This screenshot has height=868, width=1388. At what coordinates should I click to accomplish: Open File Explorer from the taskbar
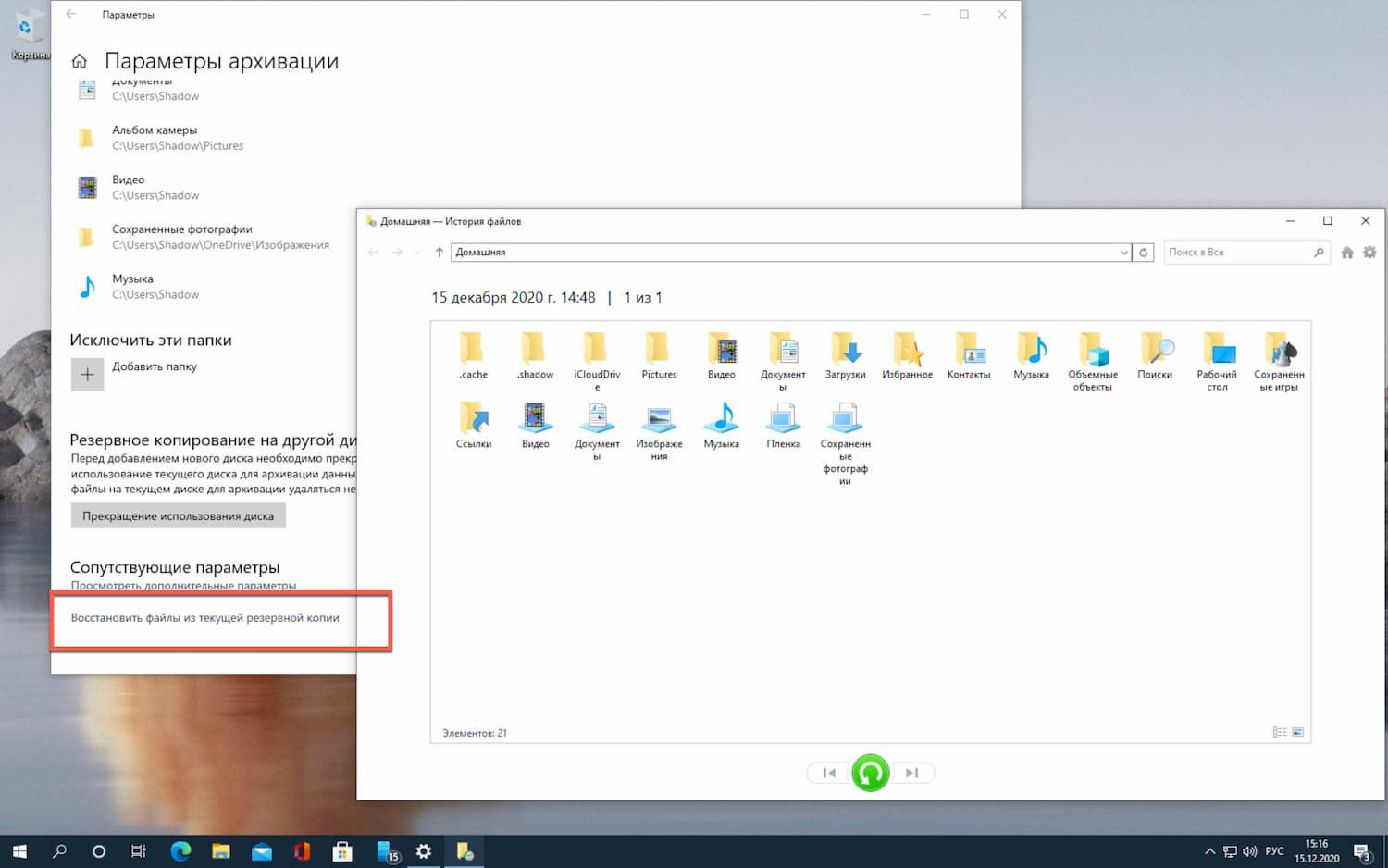pyautogui.click(x=221, y=851)
